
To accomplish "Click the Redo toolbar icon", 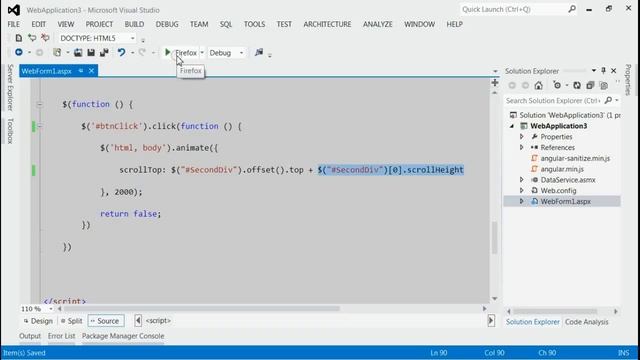I will tap(142, 53).
